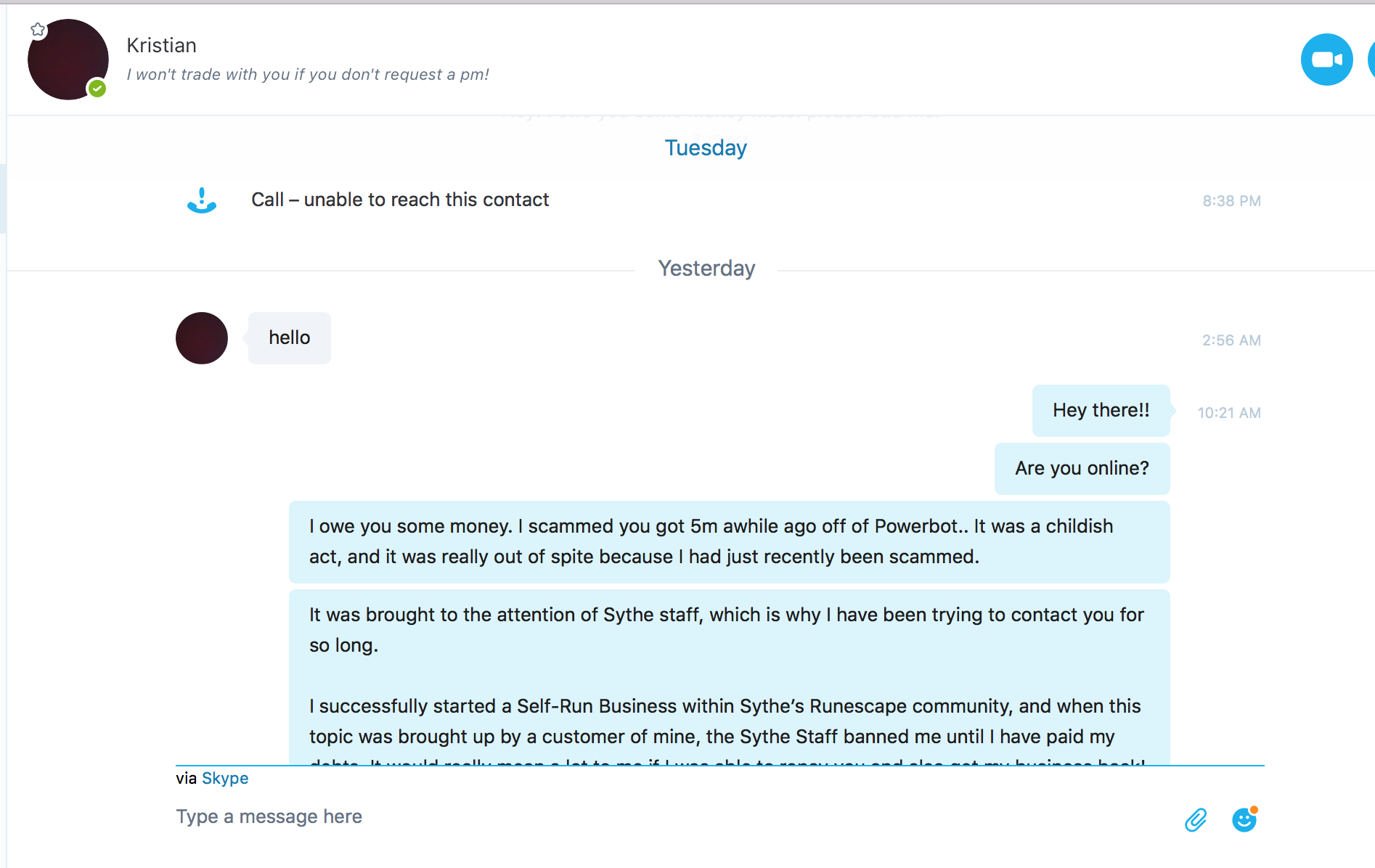The width and height of the screenshot is (1375, 868).
Task: Click Kristian's mood status message text
Action: point(308,75)
